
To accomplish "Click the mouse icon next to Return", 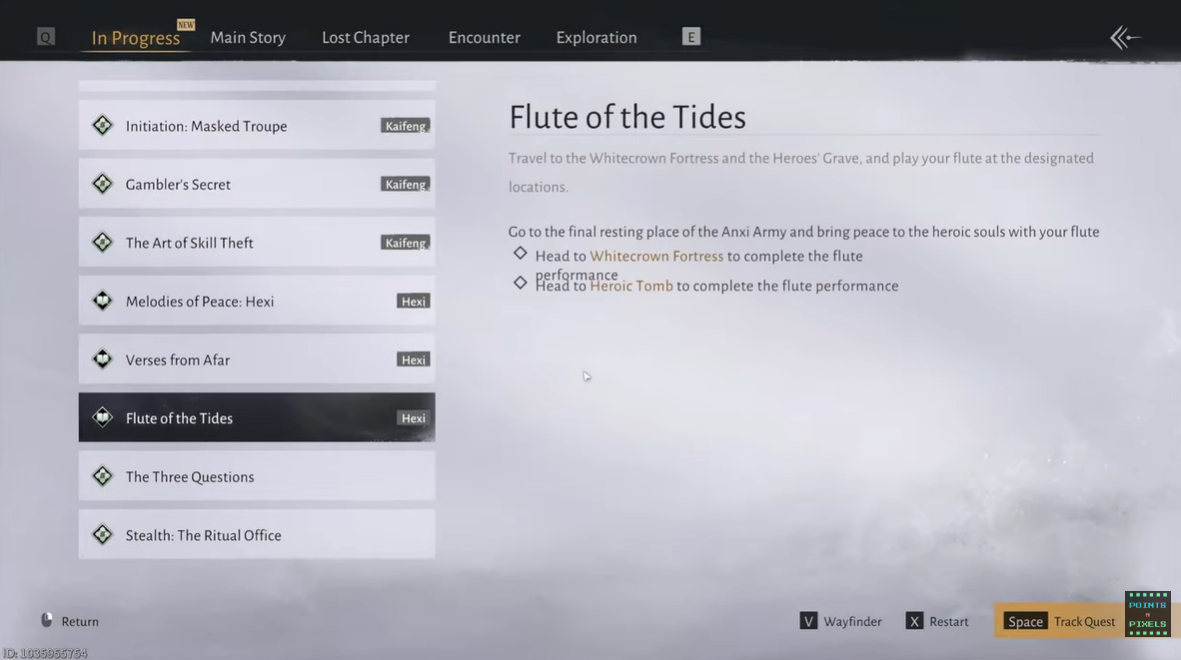I will (47, 621).
